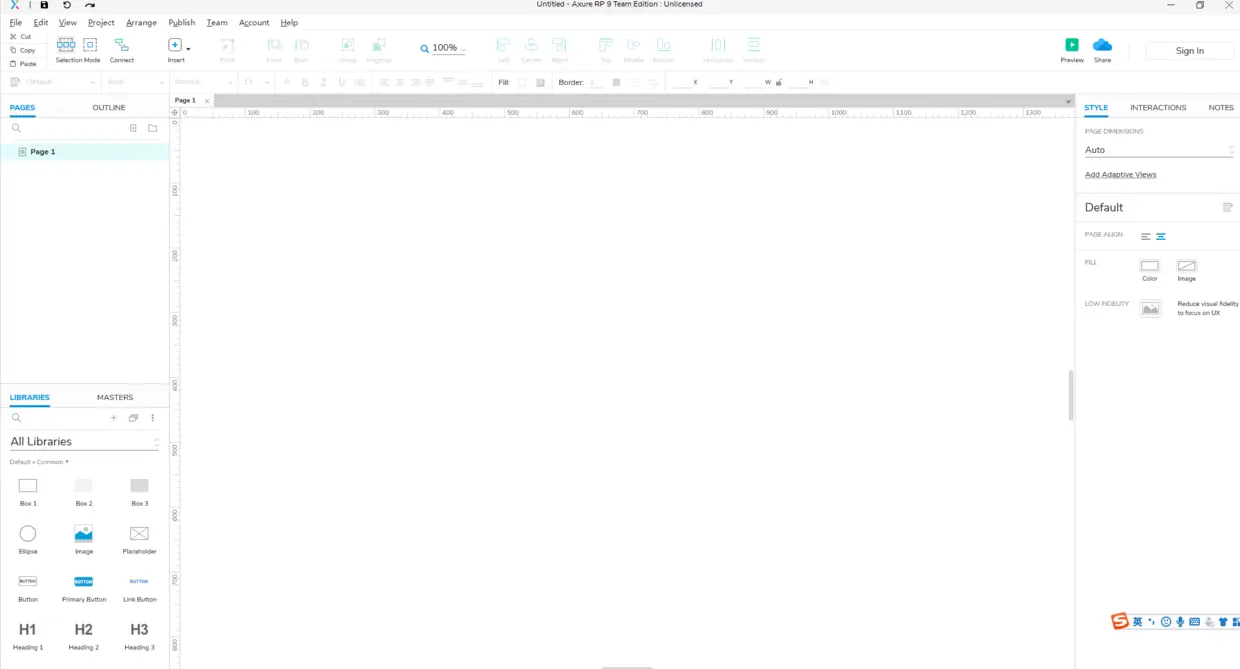This screenshot has height=669, width=1240.
Task: Open the Project menu
Action: point(101,22)
